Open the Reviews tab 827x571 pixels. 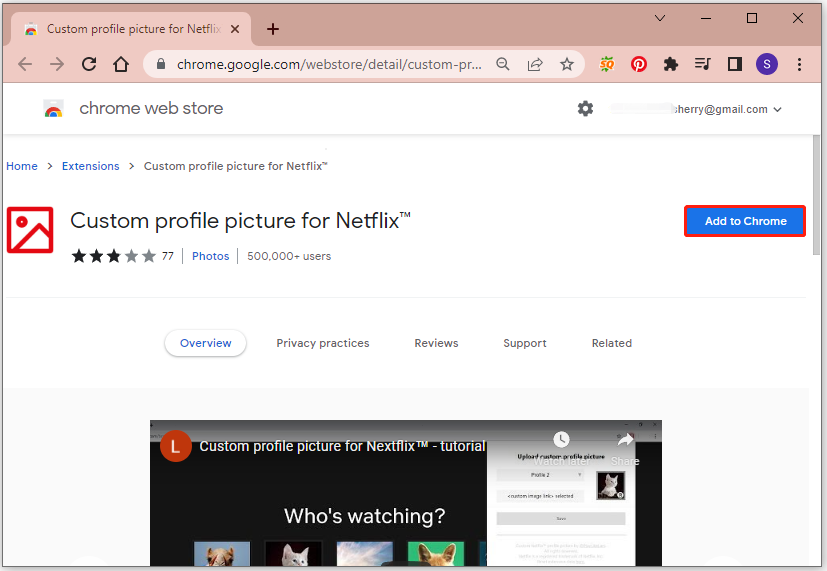click(x=436, y=343)
